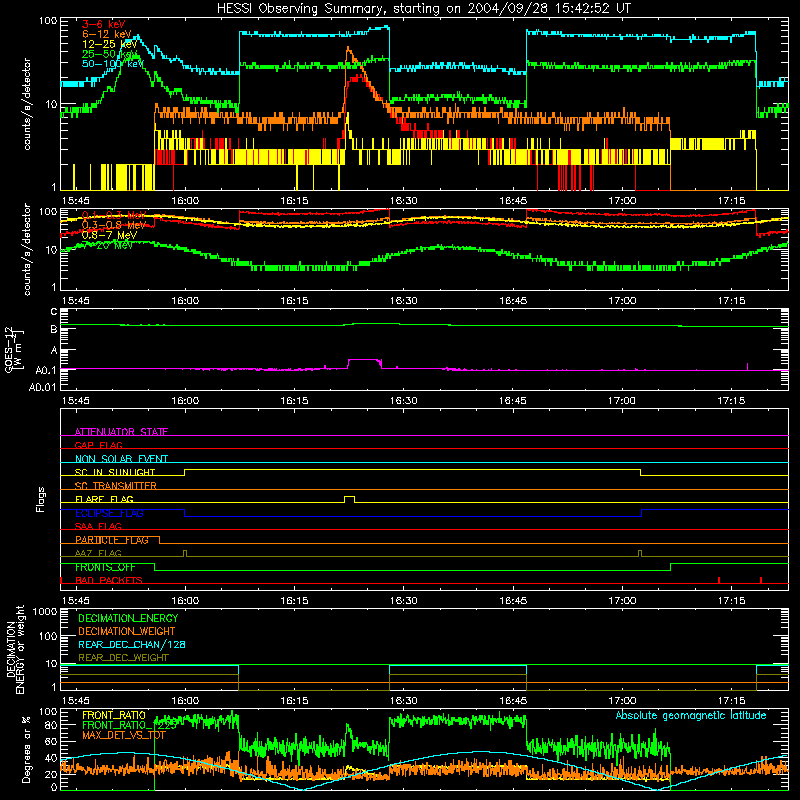Select the FRONTS_OFF flag label
Image resolution: width=800 pixels, height=800 pixels.
pyautogui.click(x=105, y=567)
